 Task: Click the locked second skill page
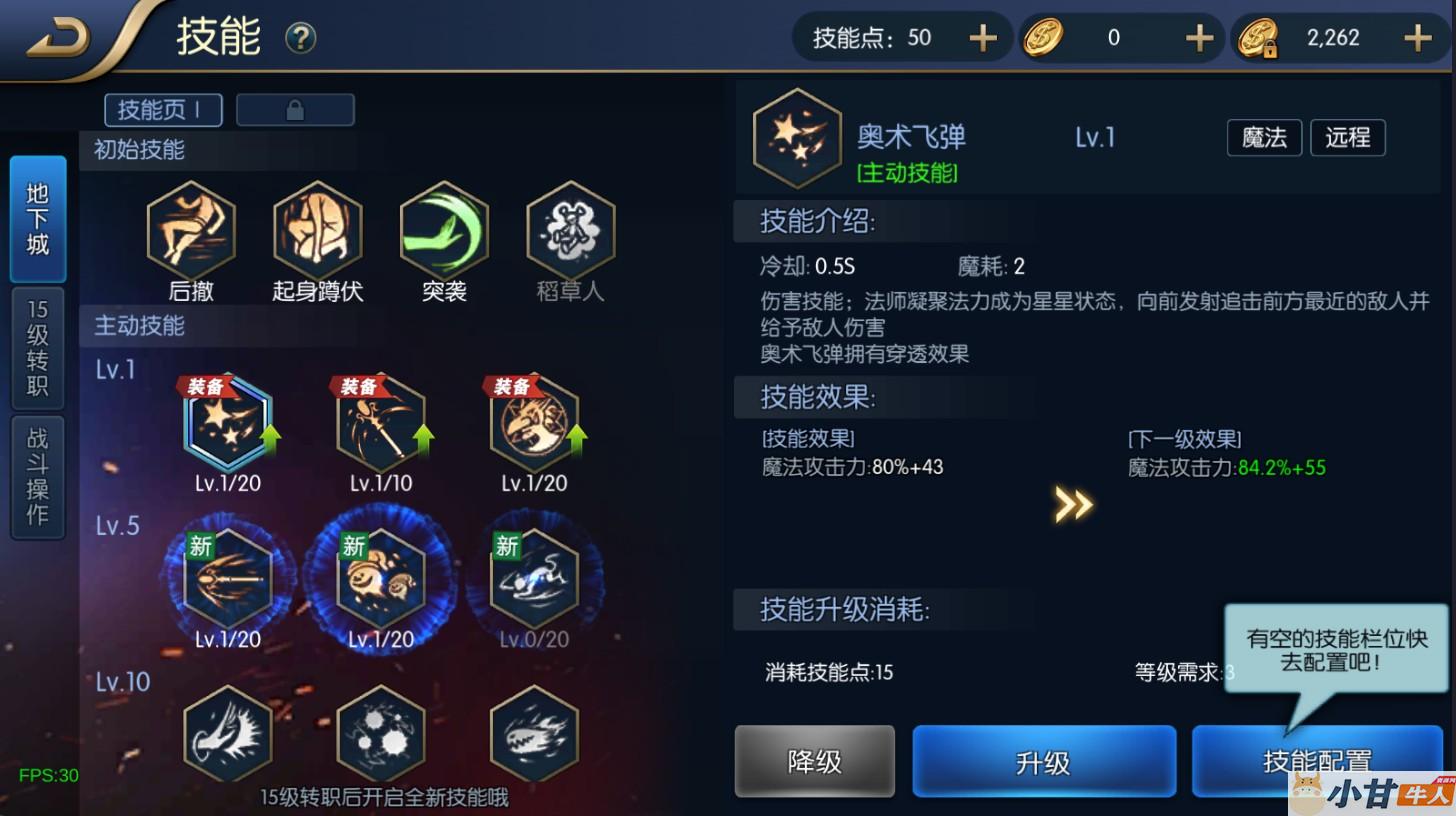coord(295,110)
